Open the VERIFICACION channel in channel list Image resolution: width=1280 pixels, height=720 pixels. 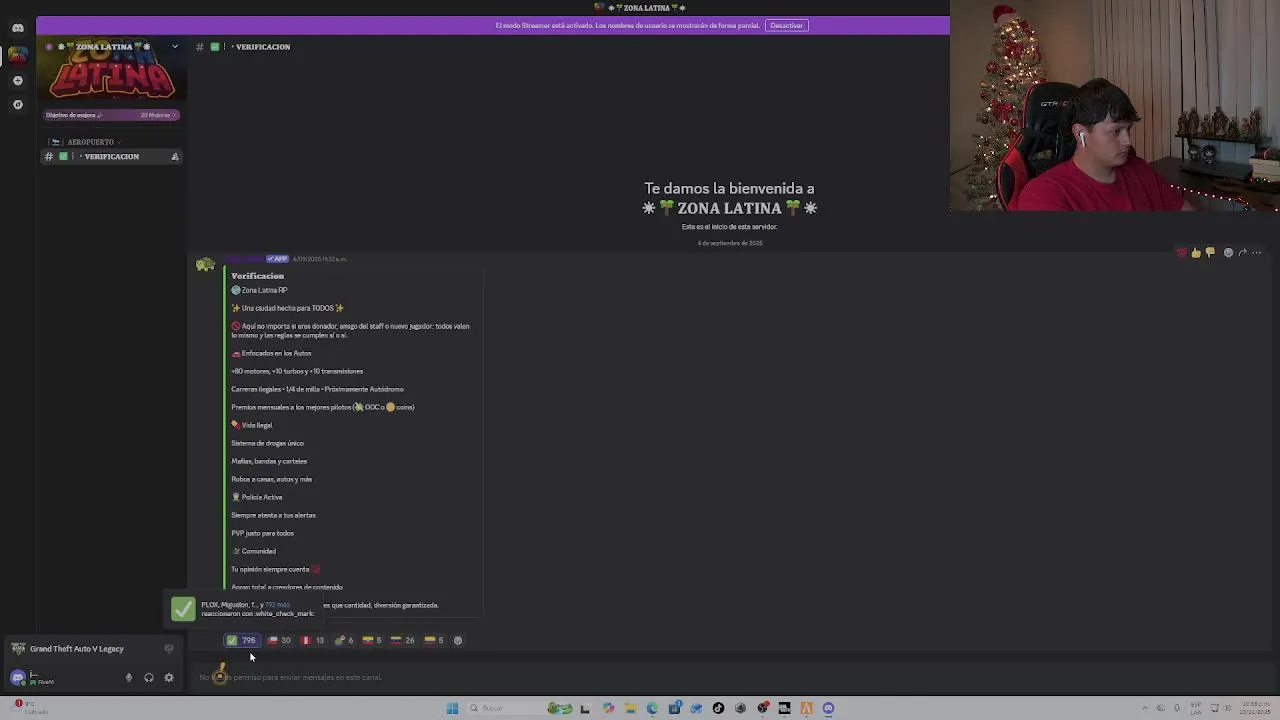[x=110, y=157]
